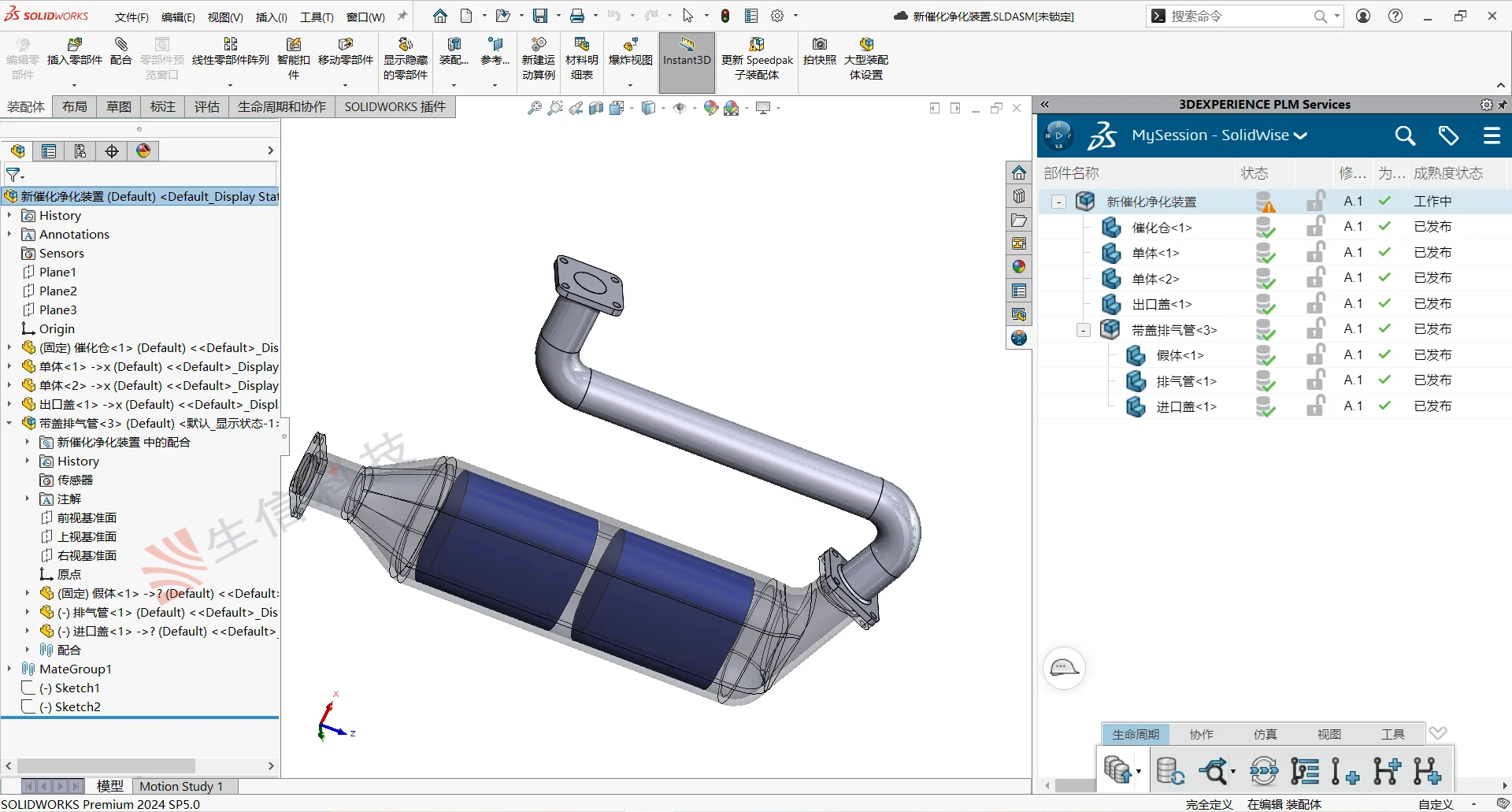Click the tag icon in MySession
The height and width of the screenshot is (812, 1512).
1448,135
